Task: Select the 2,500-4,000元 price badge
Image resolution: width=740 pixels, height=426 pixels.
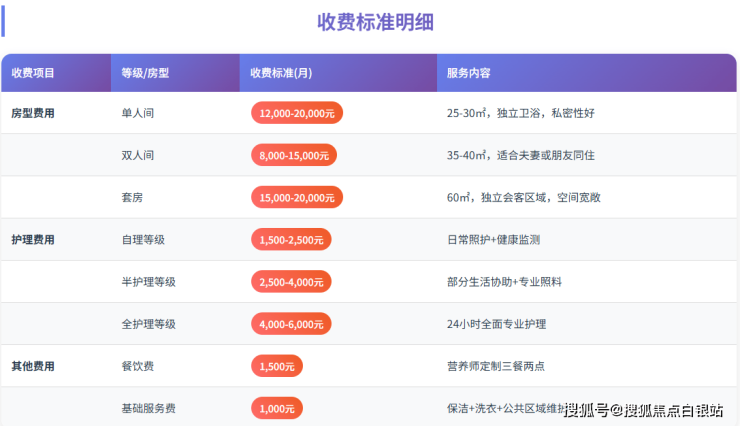Action: (291, 282)
